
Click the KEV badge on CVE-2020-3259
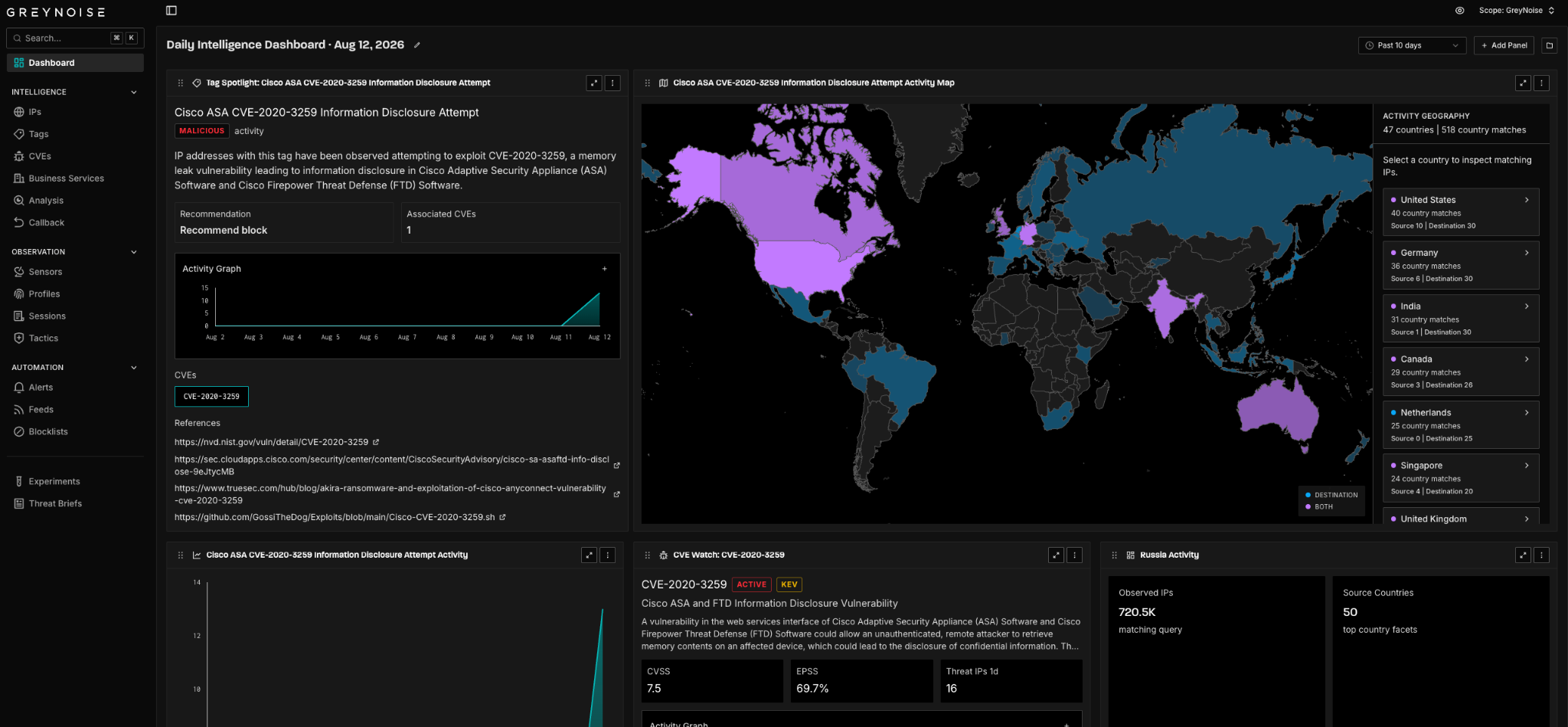click(x=789, y=585)
